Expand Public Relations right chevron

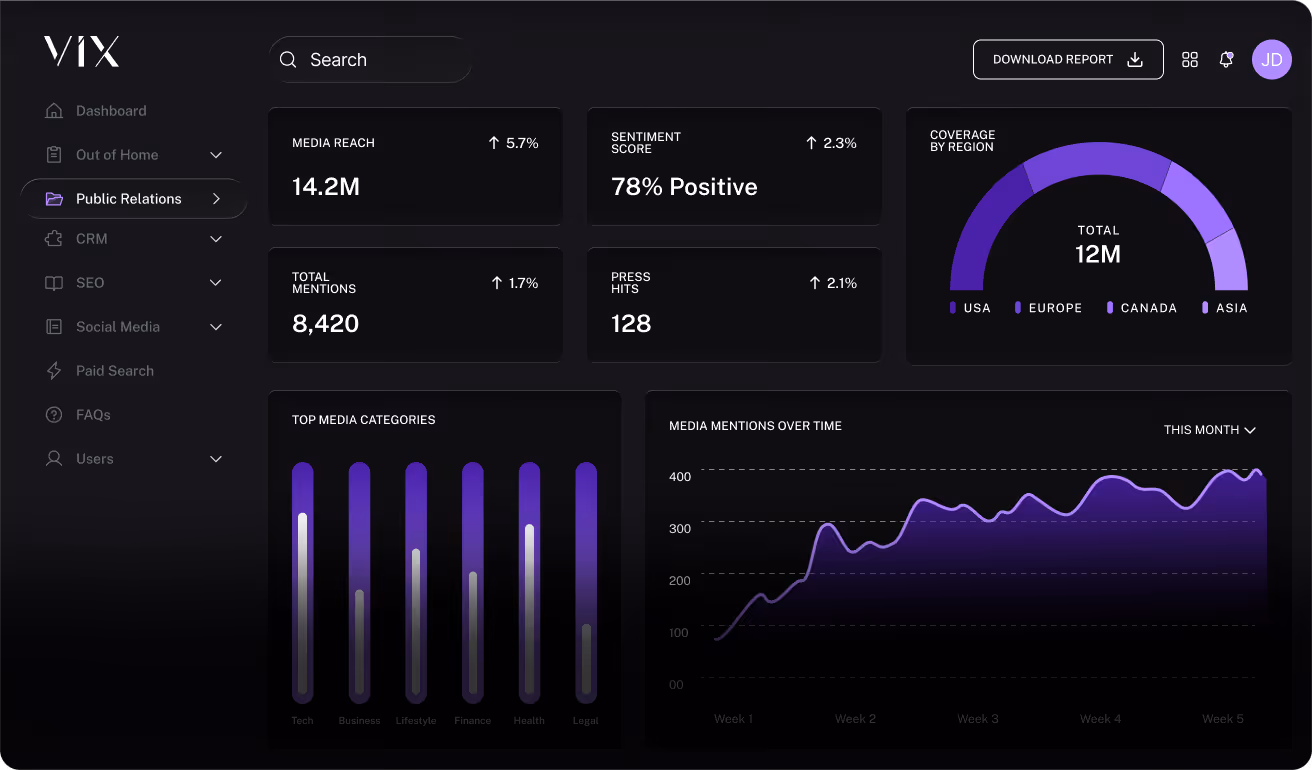click(x=216, y=199)
